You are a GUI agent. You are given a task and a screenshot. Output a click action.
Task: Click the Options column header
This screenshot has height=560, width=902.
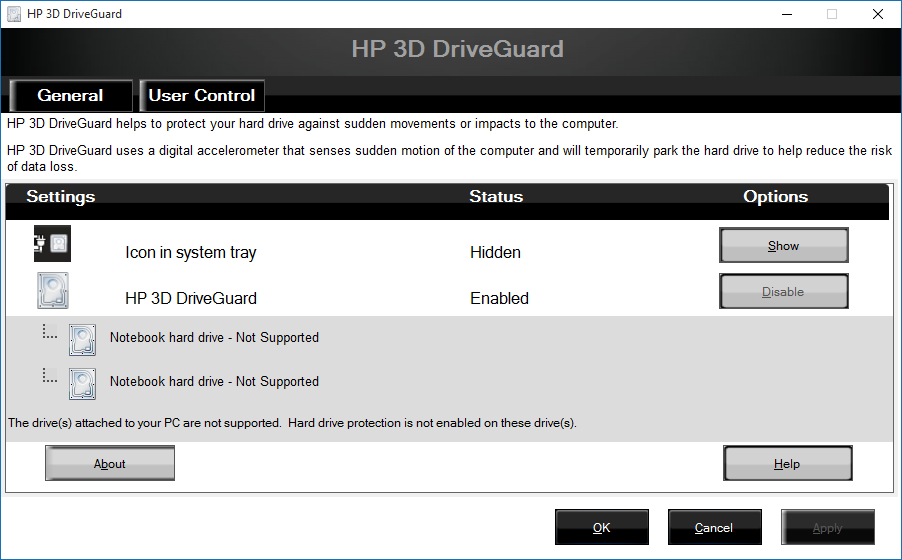775,196
